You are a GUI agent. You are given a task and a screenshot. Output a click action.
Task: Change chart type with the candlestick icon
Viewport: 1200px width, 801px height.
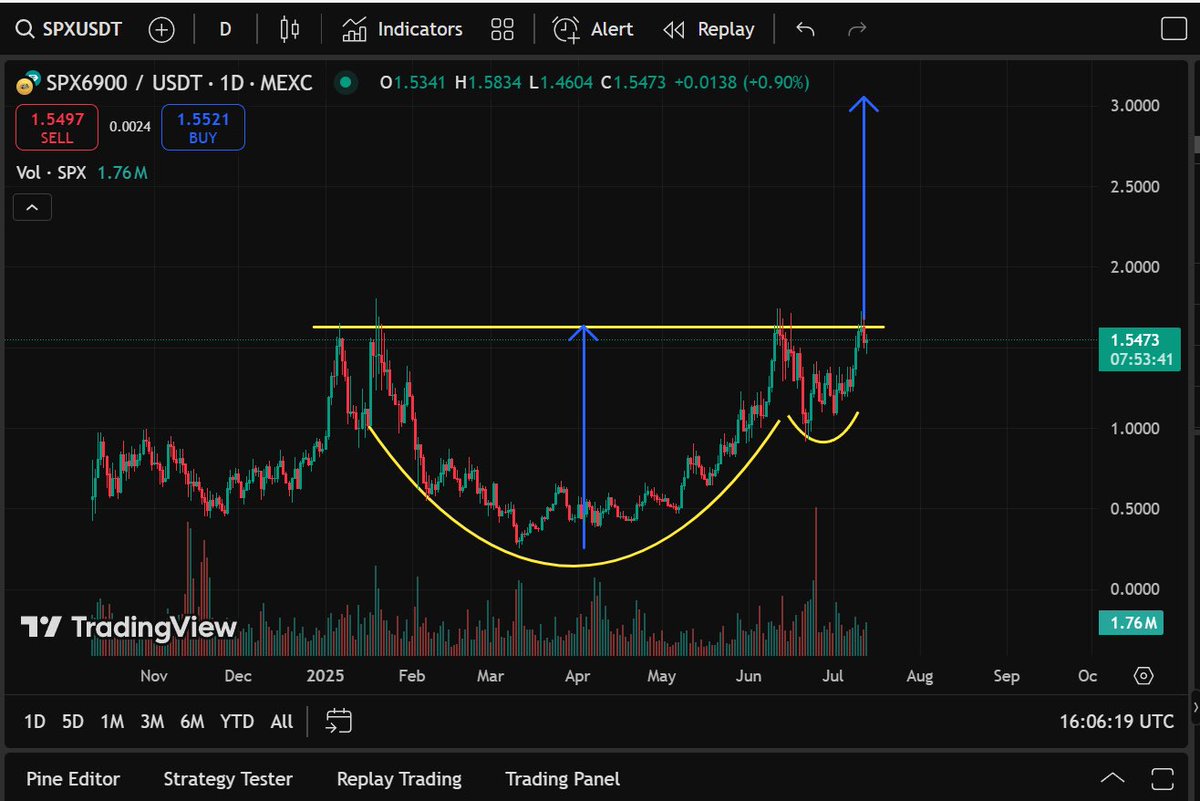pos(290,29)
